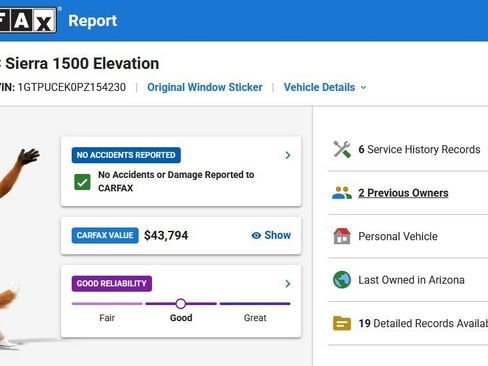Viewport: 488px width, 366px height.
Task: Click the eye icon beside Show
Action: pyautogui.click(x=256, y=236)
